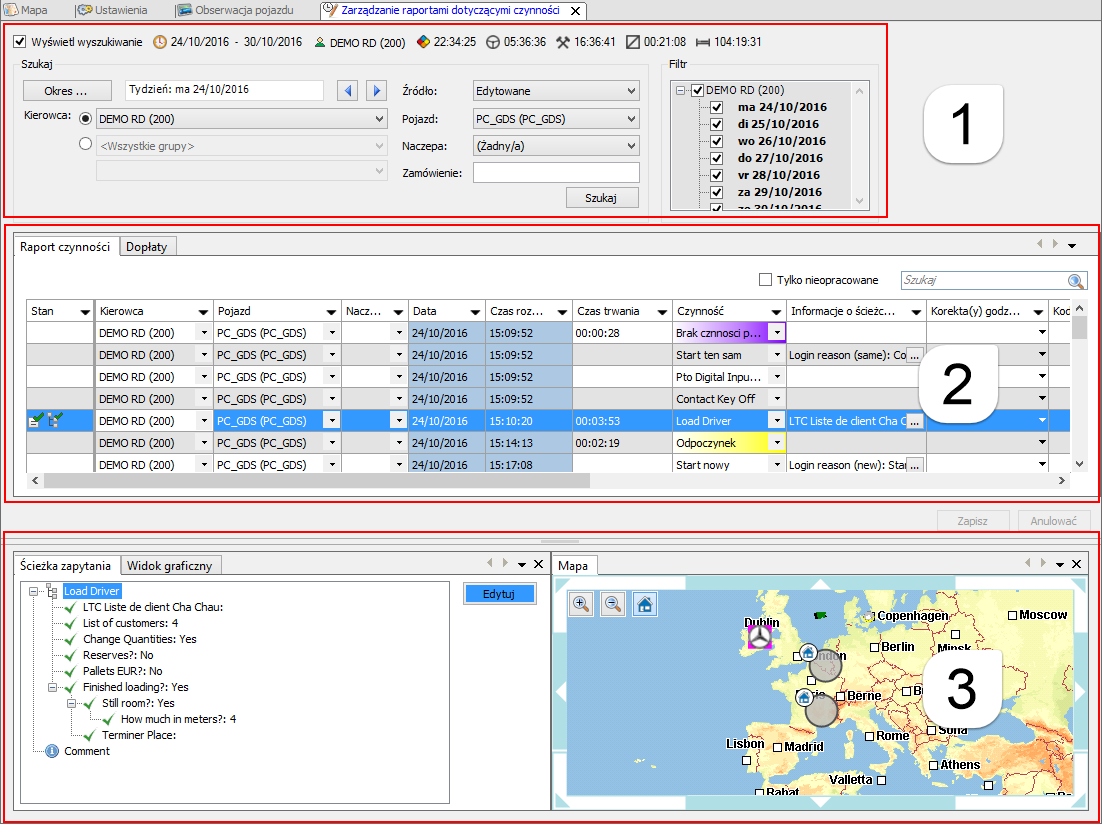The width and height of the screenshot is (1102, 824).
Task: Click the Zamówienie input field
Action: coord(555,173)
